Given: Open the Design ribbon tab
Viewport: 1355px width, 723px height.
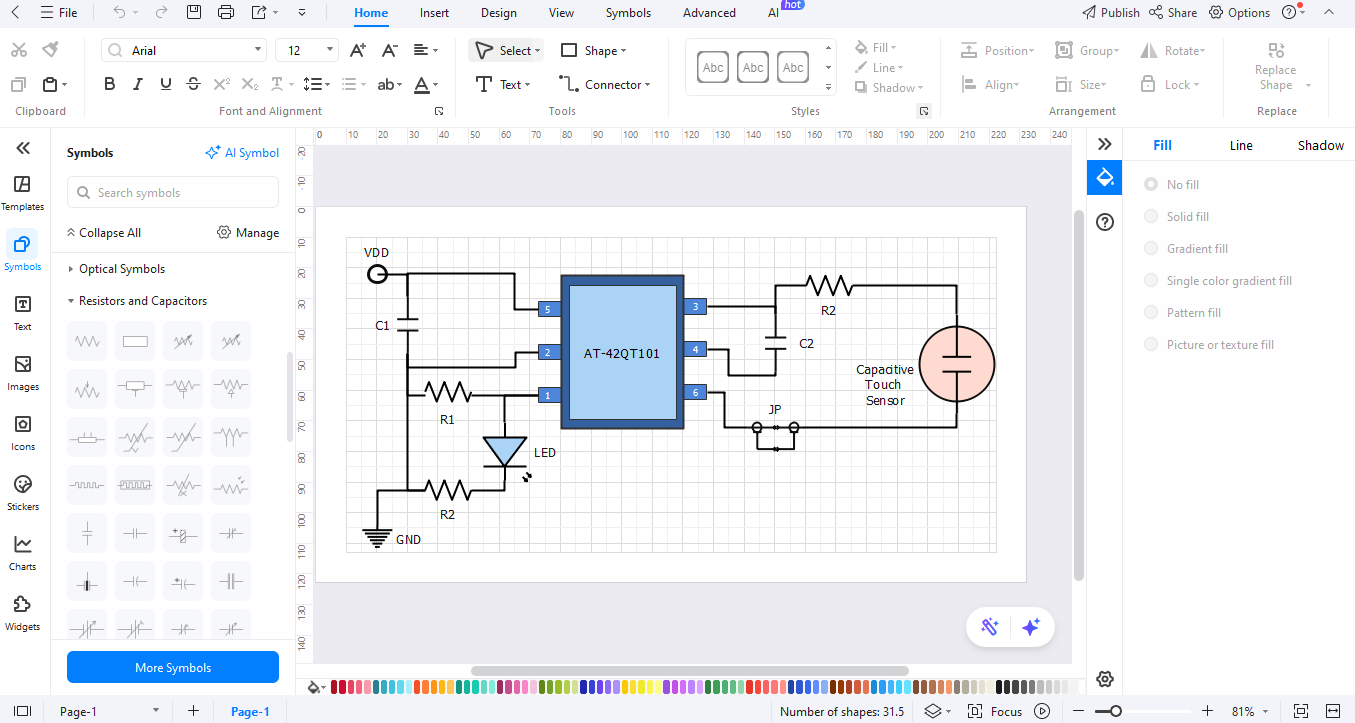Looking at the screenshot, I should (498, 13).
